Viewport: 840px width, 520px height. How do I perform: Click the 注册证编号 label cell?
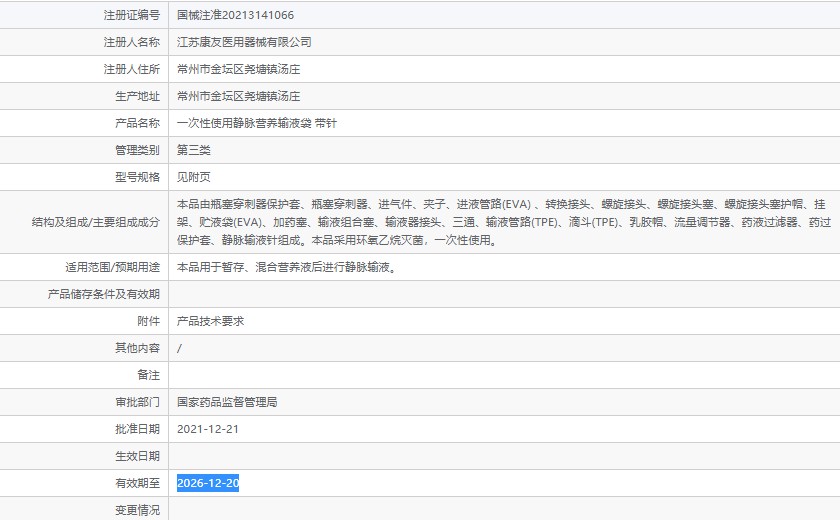point(131,15)
